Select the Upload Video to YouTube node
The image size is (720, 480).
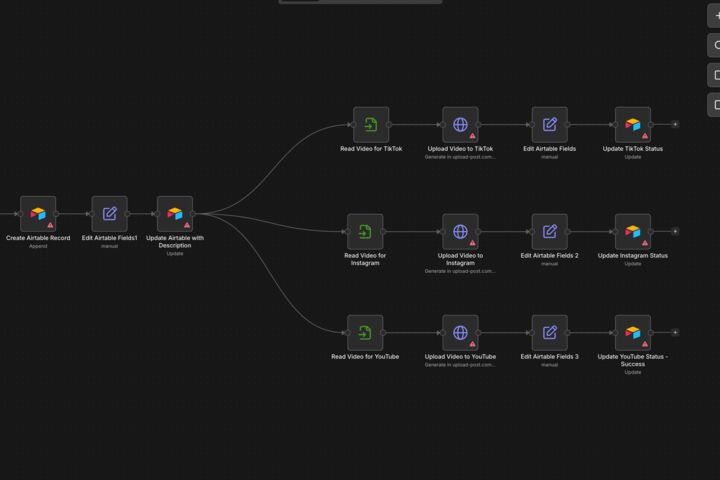point(460,333)
